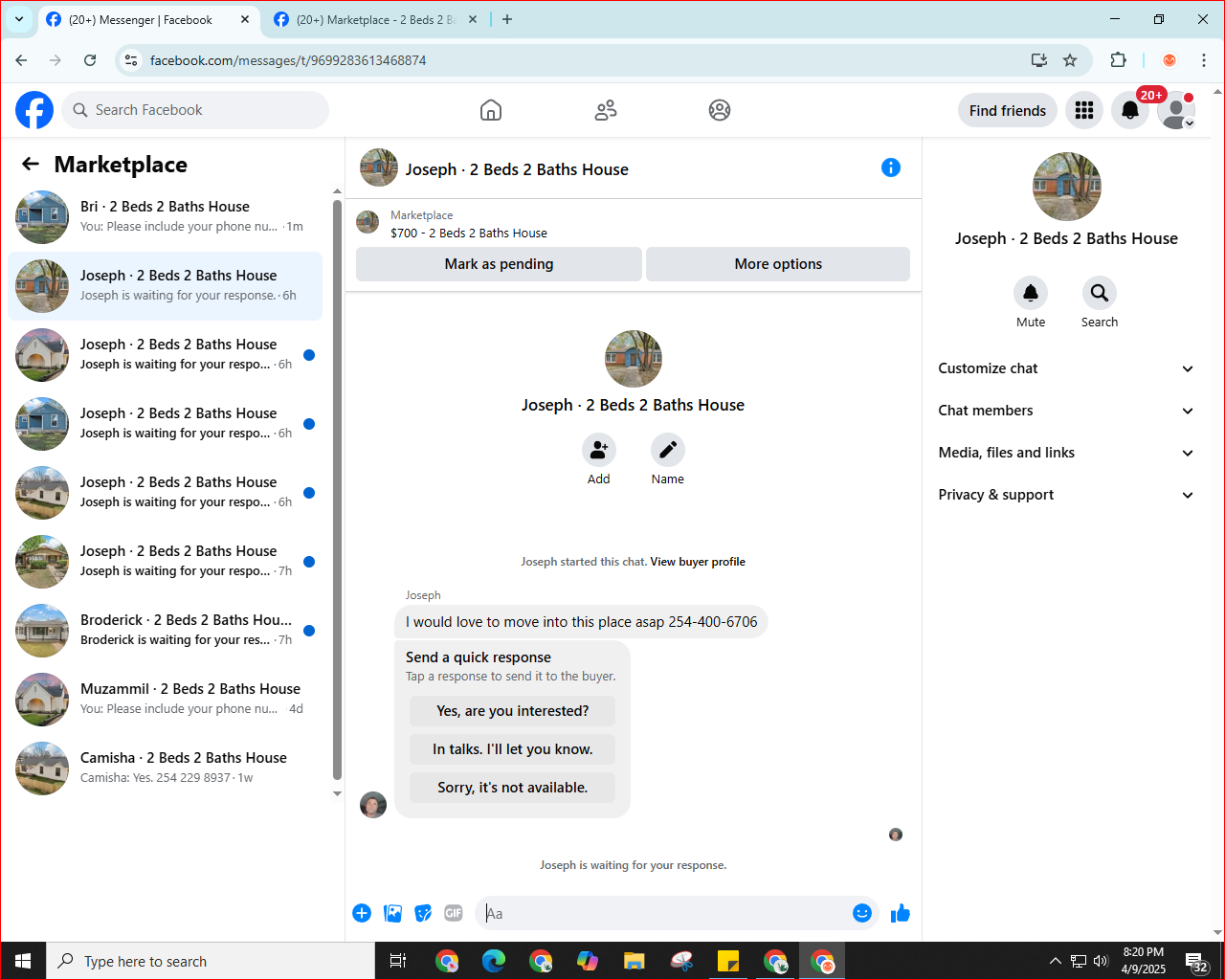Image resolution: width=1225 pixels, height=980 pixels.
Task: Expand the Privacy & support section
Action: pyautogui.click(x=1066, y=495)
